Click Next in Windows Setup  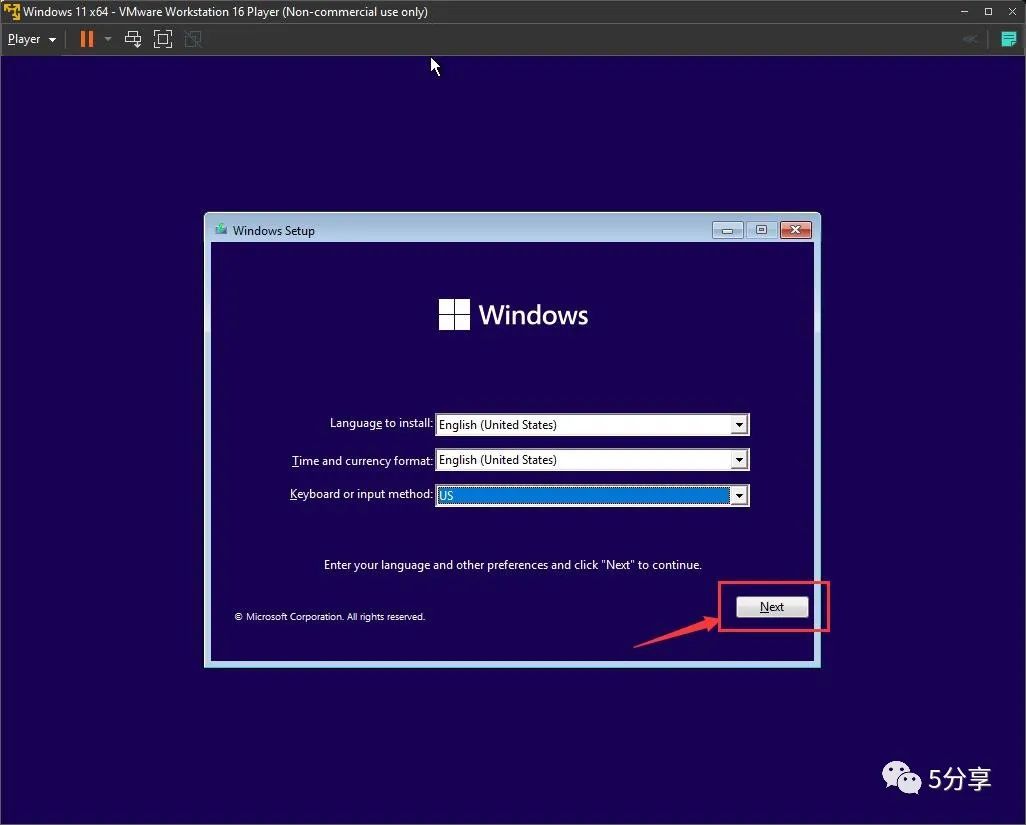pos(772,606)
